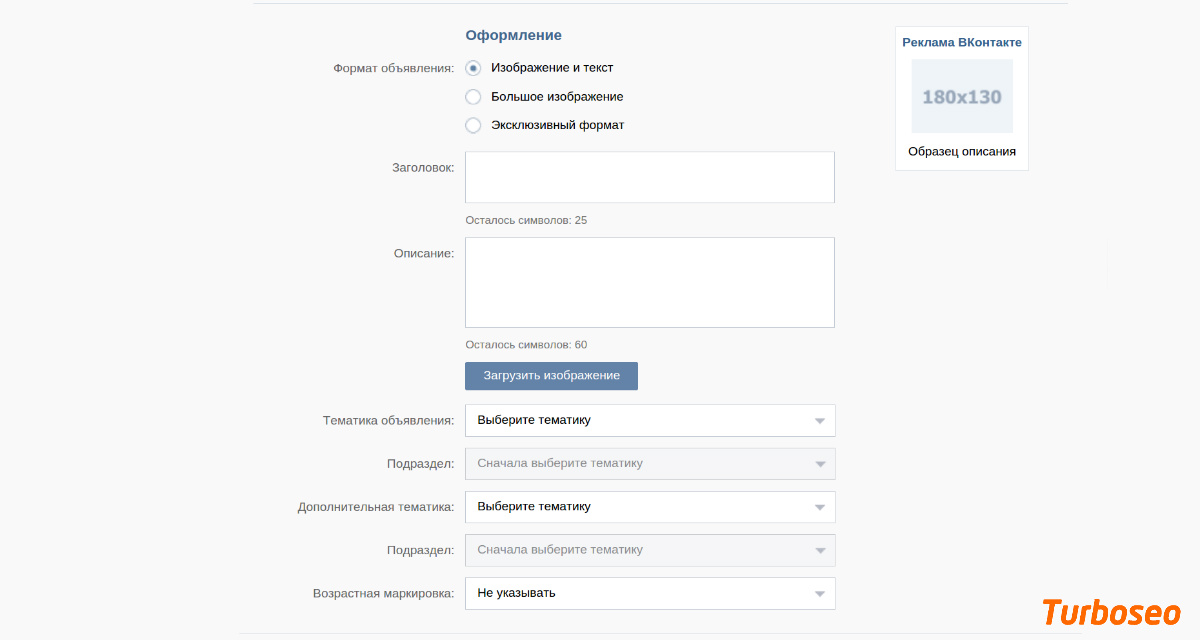
Task: Open the Подраздел dropdown below 'Тематика объявления'
Action: tap(650, 463)
